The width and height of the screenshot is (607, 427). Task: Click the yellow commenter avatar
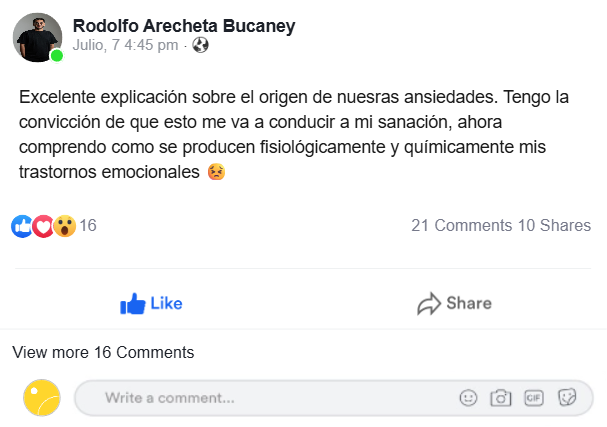click(42, 398)
